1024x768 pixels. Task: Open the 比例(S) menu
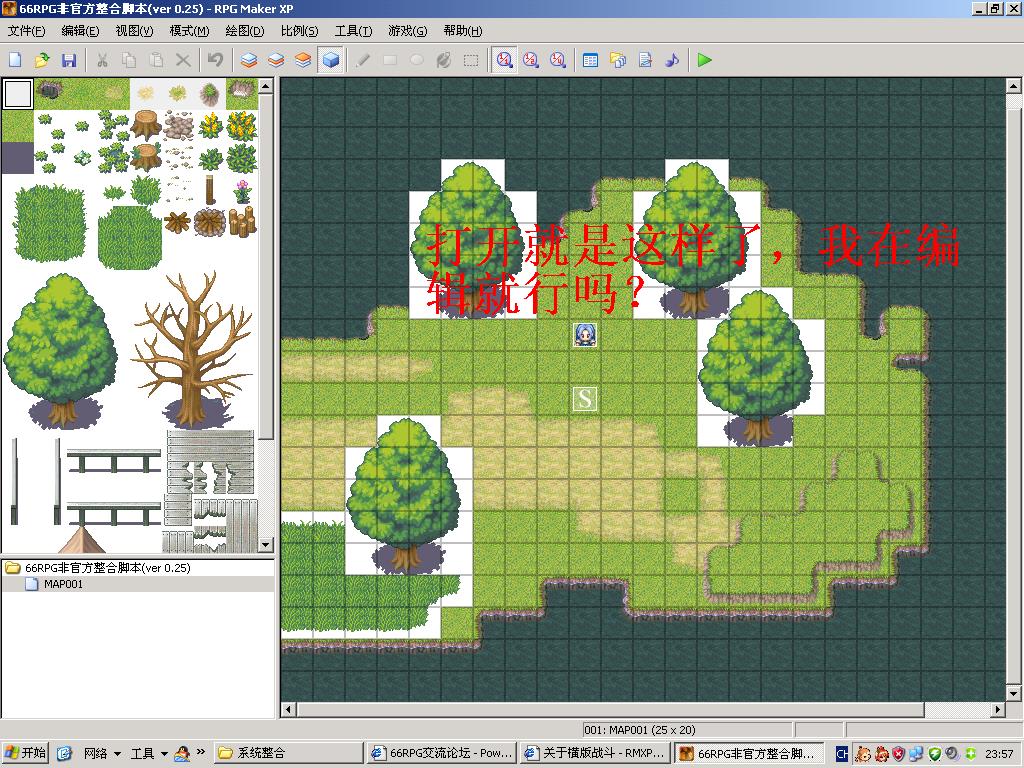pyautogui.click(x=300, y=31)
